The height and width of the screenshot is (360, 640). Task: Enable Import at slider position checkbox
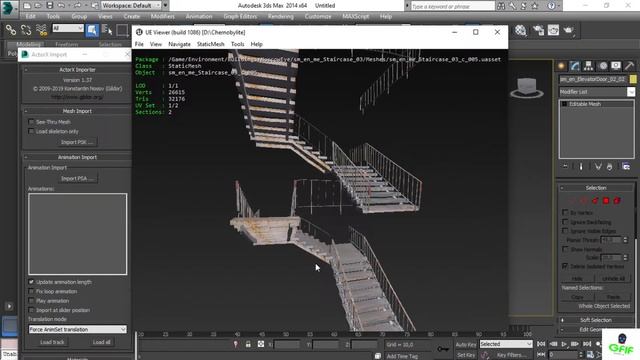(31, 310)
